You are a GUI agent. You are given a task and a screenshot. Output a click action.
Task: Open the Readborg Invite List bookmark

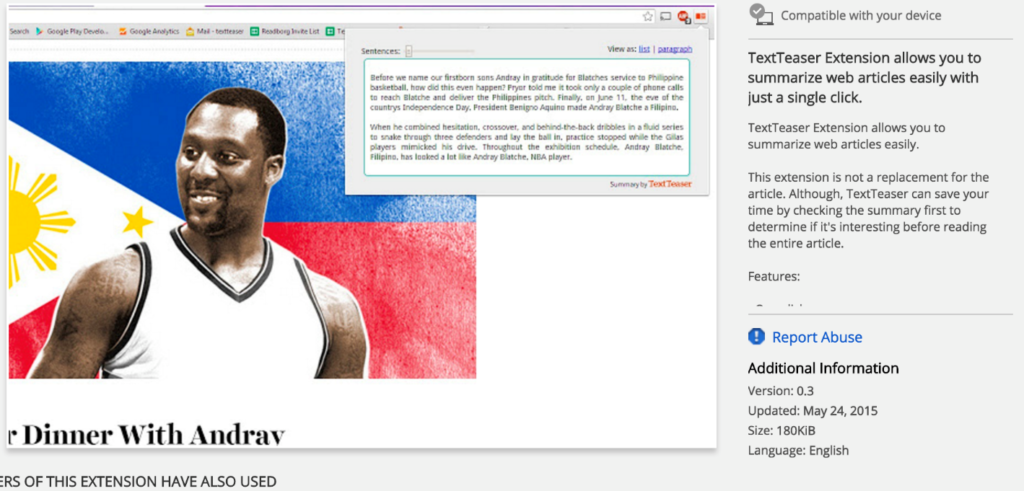pos(285,32)
